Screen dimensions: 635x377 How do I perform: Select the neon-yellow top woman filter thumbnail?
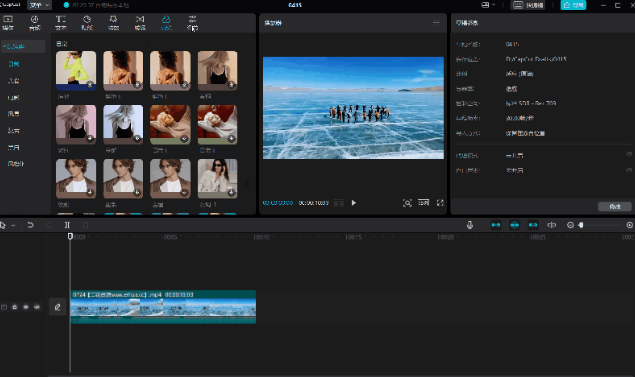tap(76, 70)
